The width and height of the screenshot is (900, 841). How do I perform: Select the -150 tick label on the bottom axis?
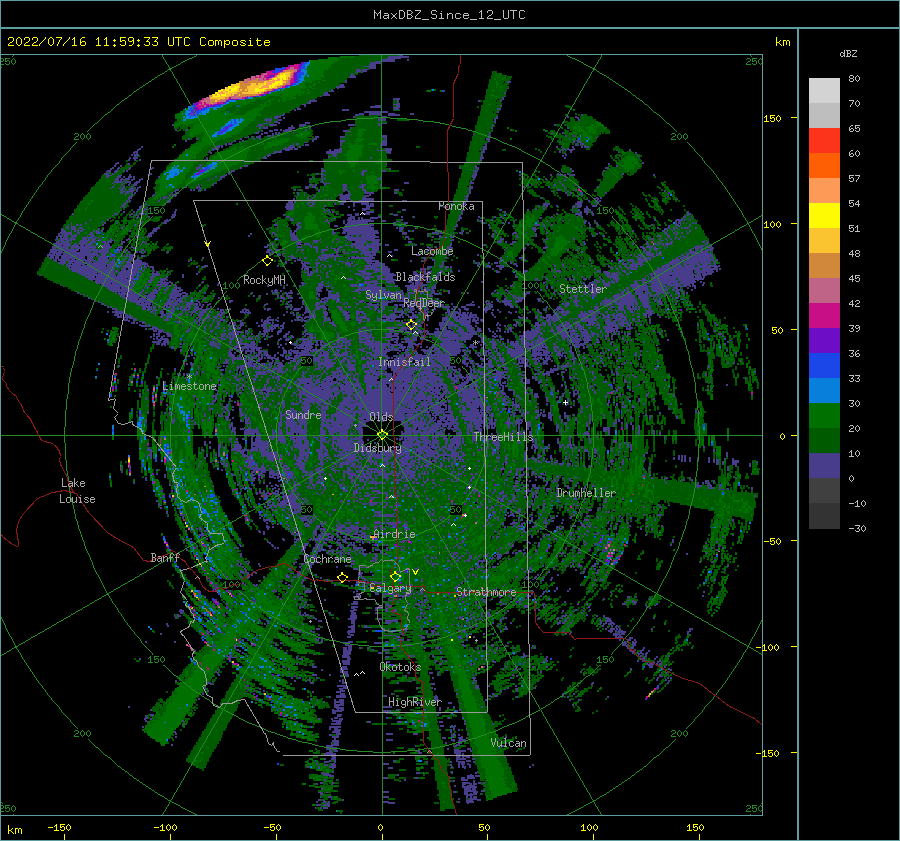pos(59,827)
